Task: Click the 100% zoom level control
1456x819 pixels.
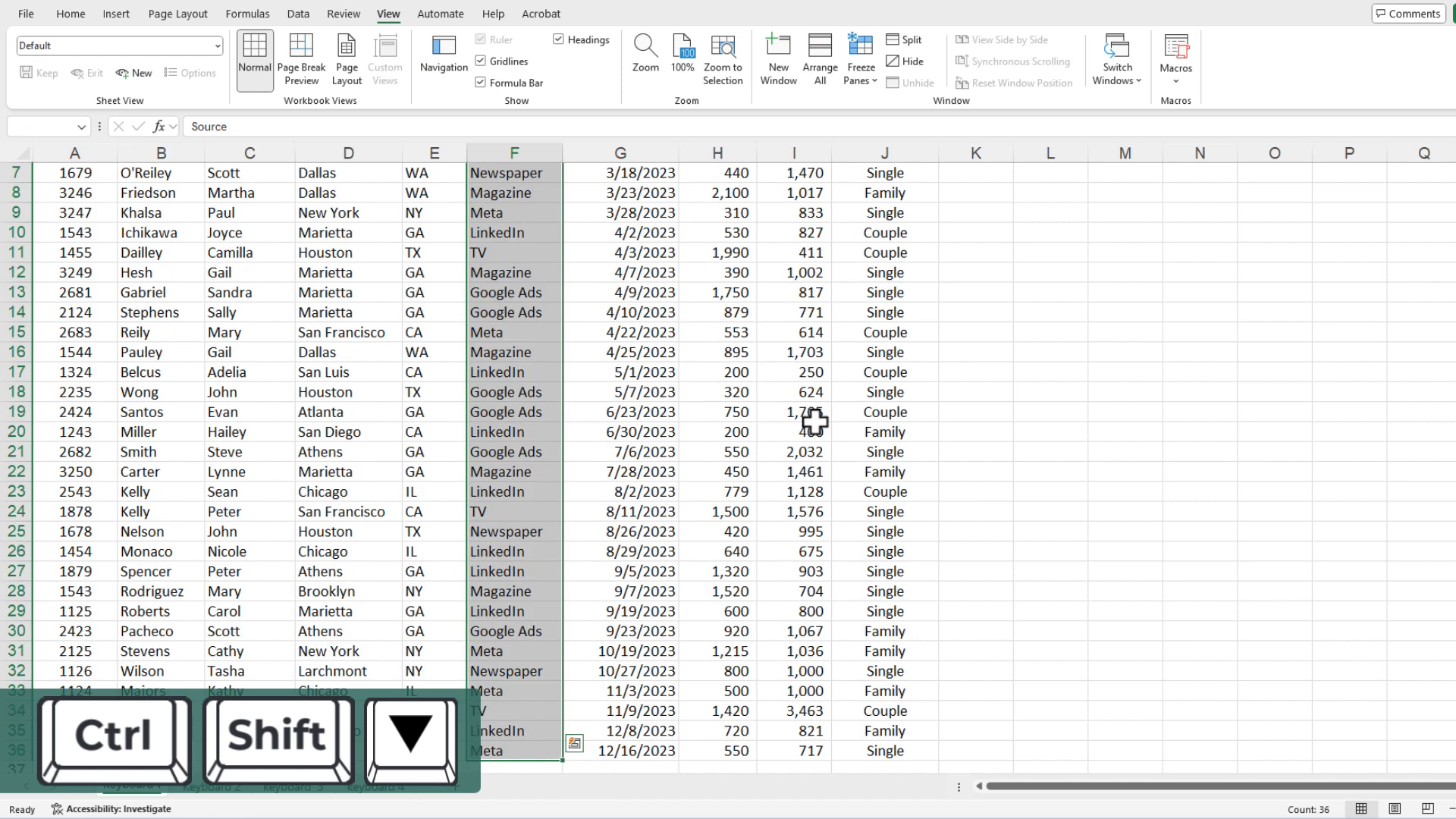Action: coord(684,55)
